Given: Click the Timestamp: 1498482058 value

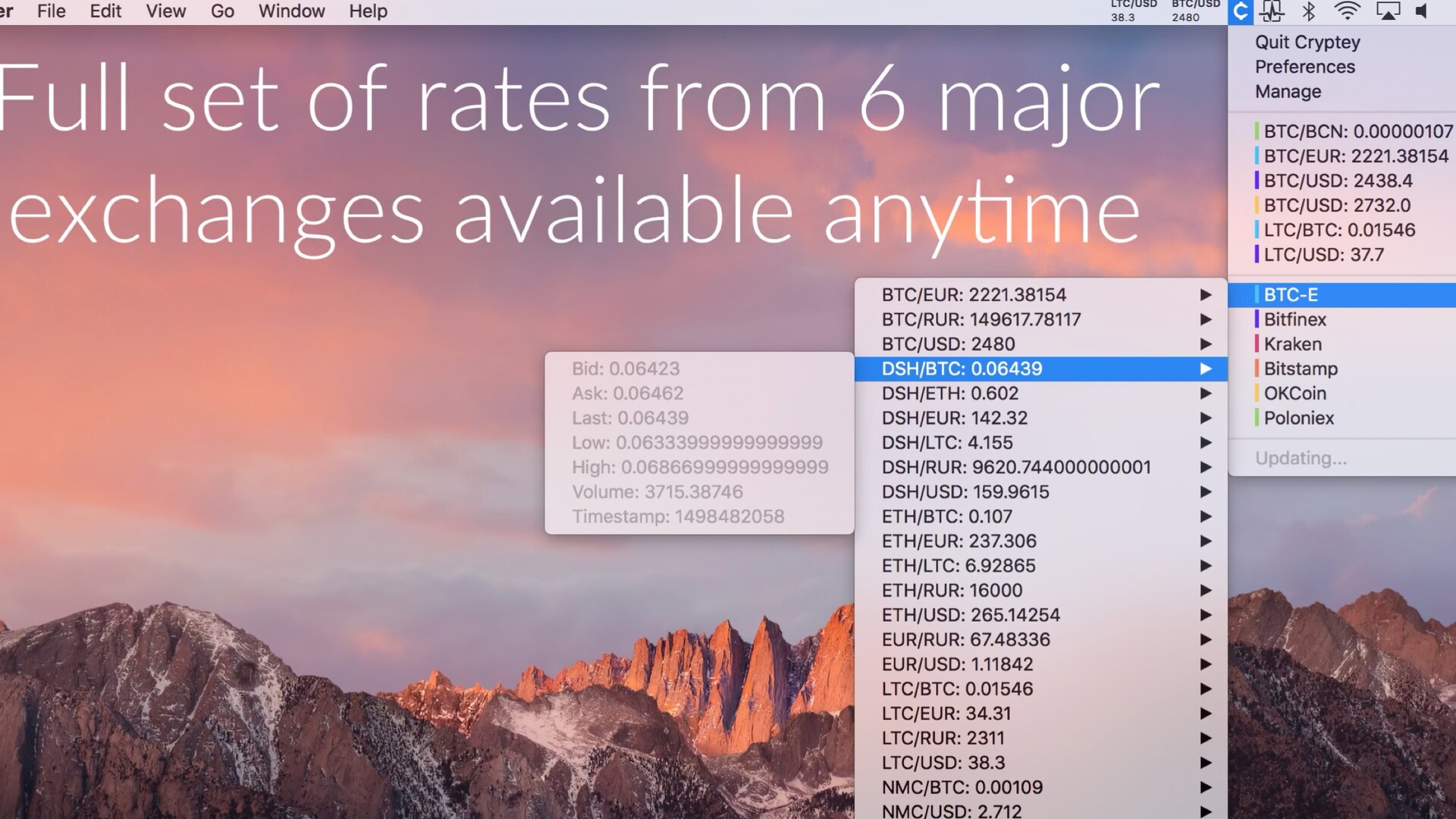Looking at the screenshot, I should [x=678, y=516].
